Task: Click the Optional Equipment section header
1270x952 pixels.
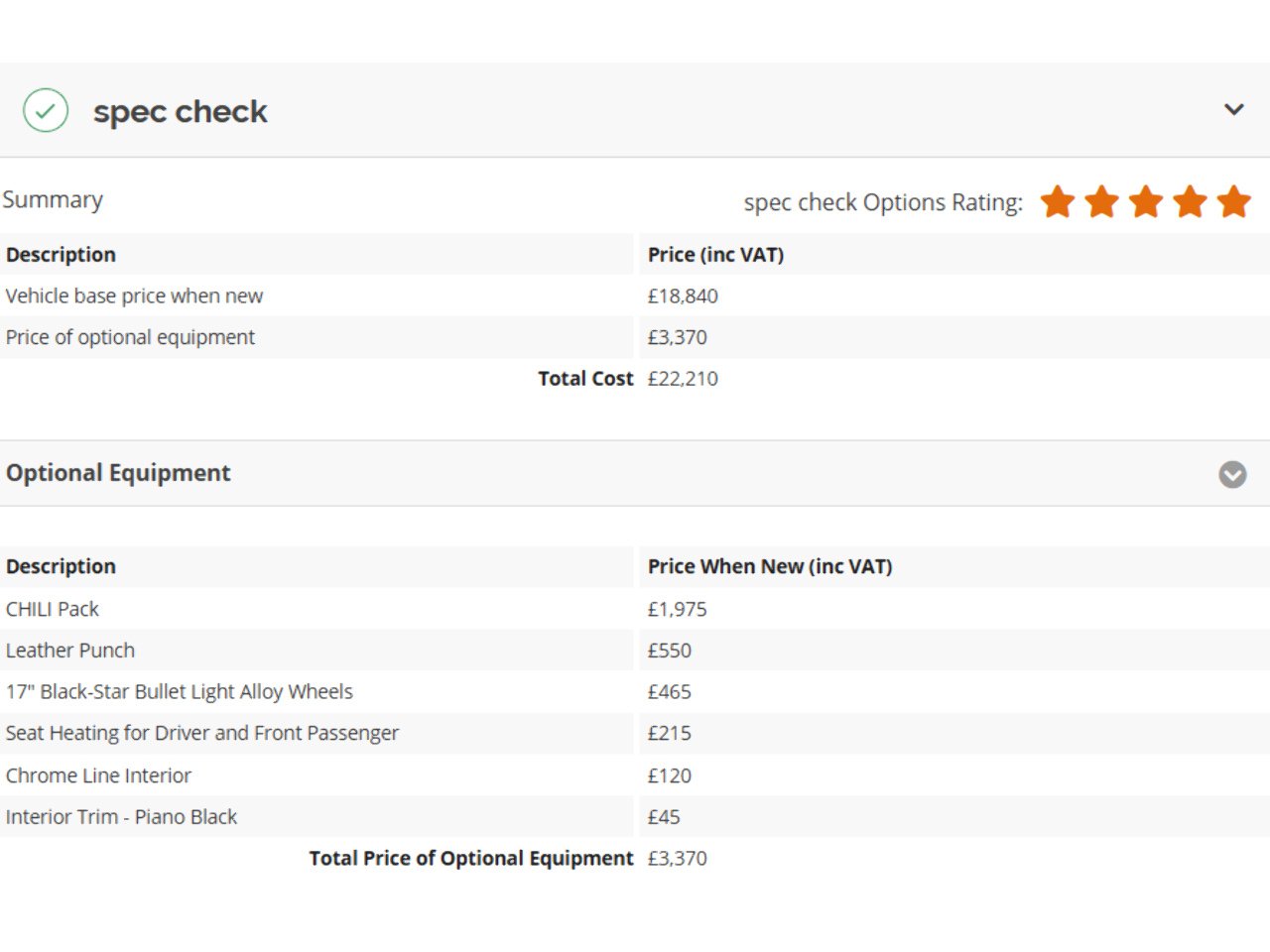Action: tap(118, 473)
